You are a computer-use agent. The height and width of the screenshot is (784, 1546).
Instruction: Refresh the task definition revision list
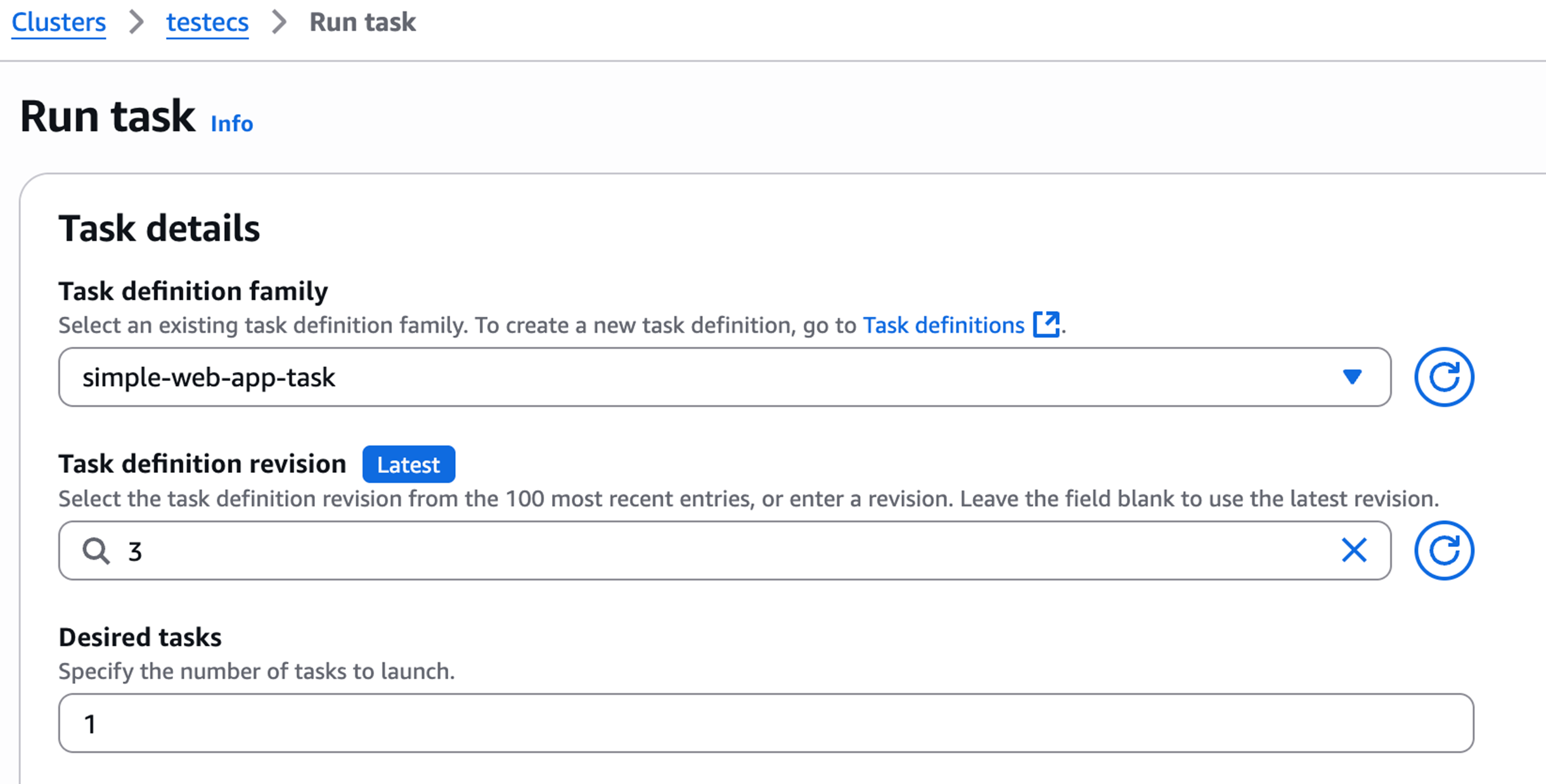tap(1443, 550)
